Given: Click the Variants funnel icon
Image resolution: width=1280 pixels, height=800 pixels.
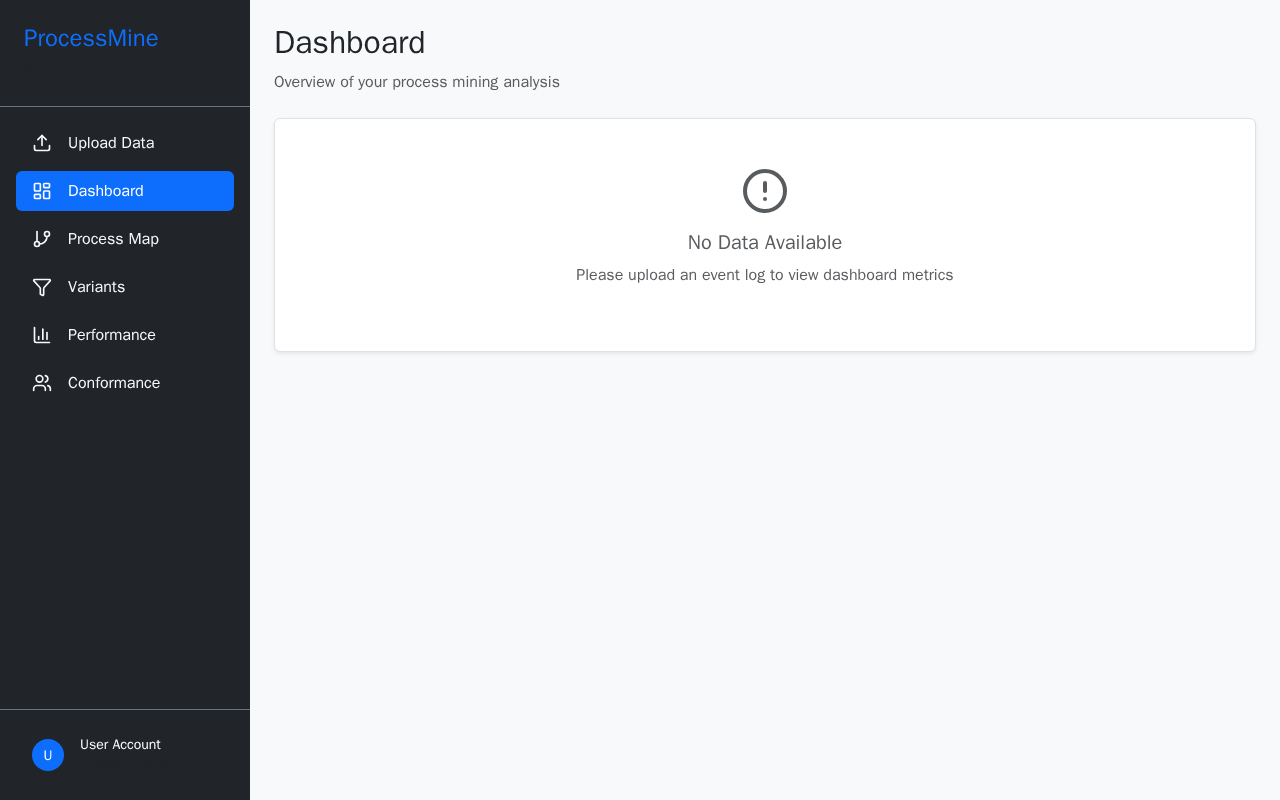Looking at the screenshot, I should pos(42,287).
